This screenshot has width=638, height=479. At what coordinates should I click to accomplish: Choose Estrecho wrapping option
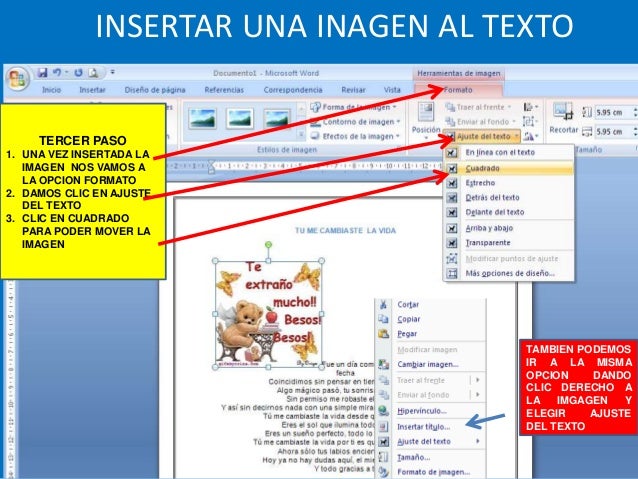click(x=509, y=183)
